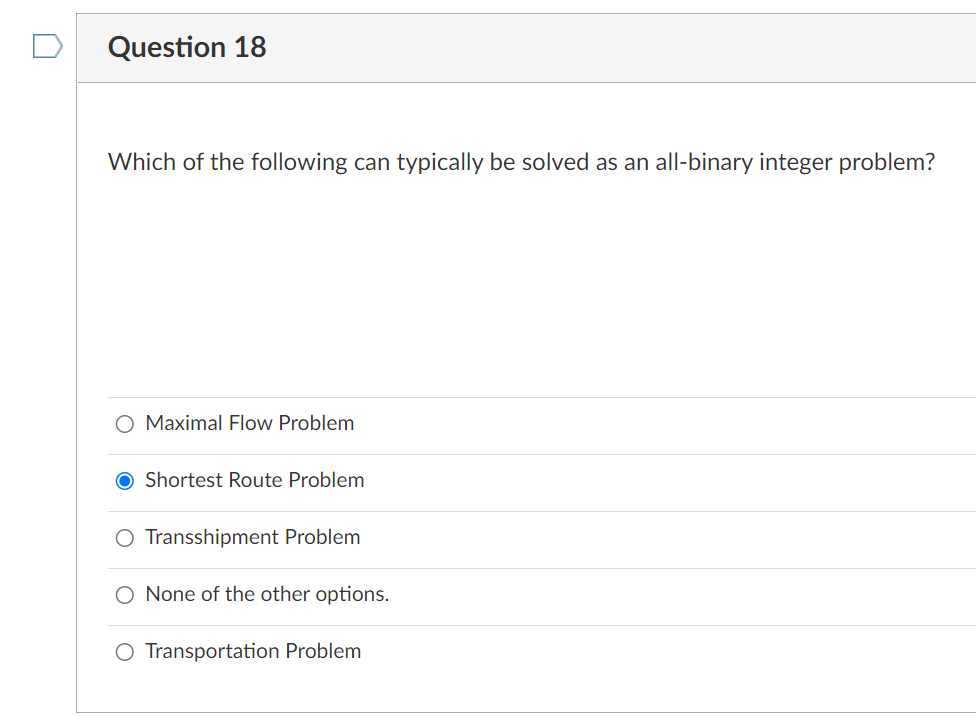Choose the Transshipment Problem radio button
The image size is (976, 727).
tap(125, 538)
